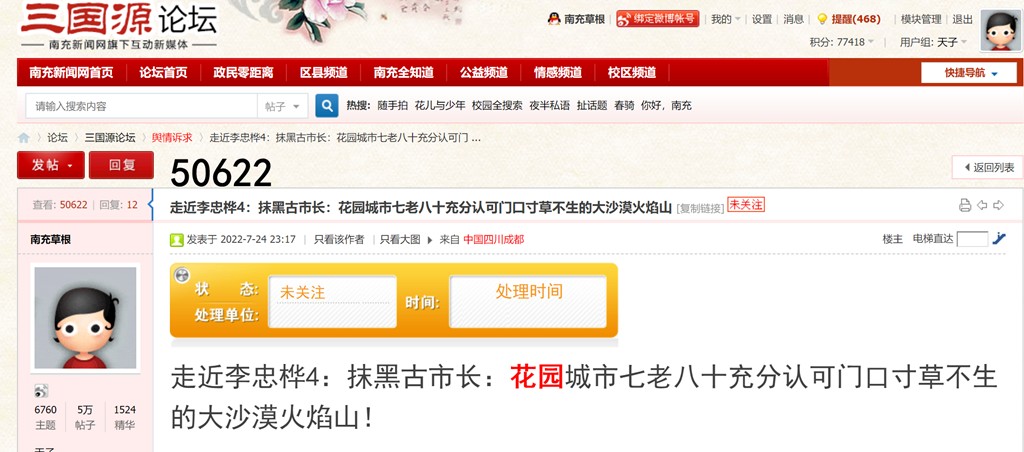Go to next thread arrow icon
This screenshot has height=452, width=1024.
click(998, 206)
